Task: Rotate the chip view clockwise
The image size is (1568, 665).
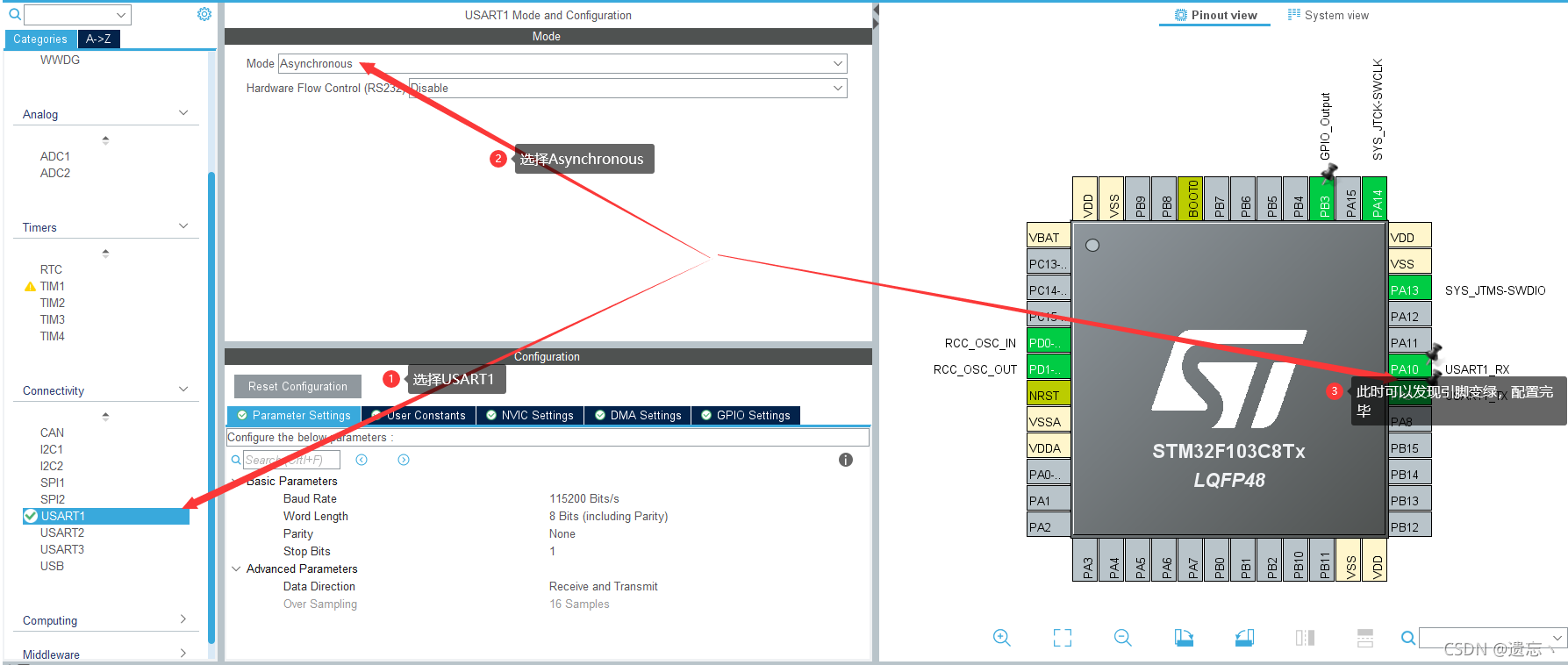Action: tap(1184, 638)
